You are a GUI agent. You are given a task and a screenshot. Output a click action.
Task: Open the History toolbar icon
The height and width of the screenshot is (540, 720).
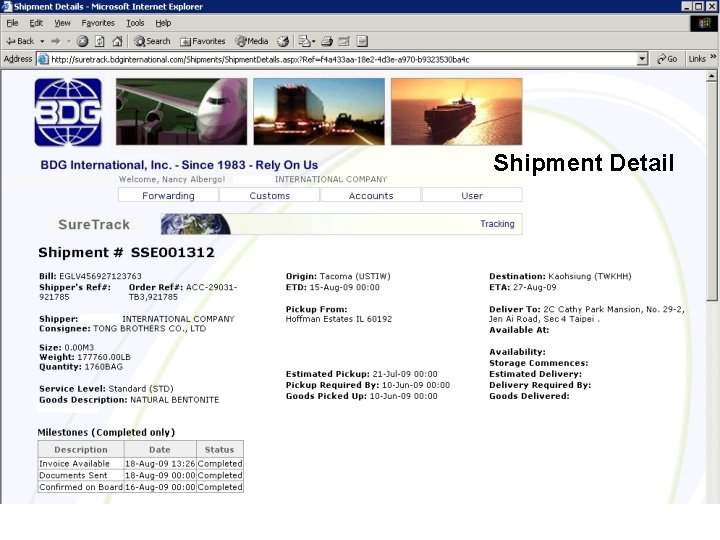pos(283,41)
